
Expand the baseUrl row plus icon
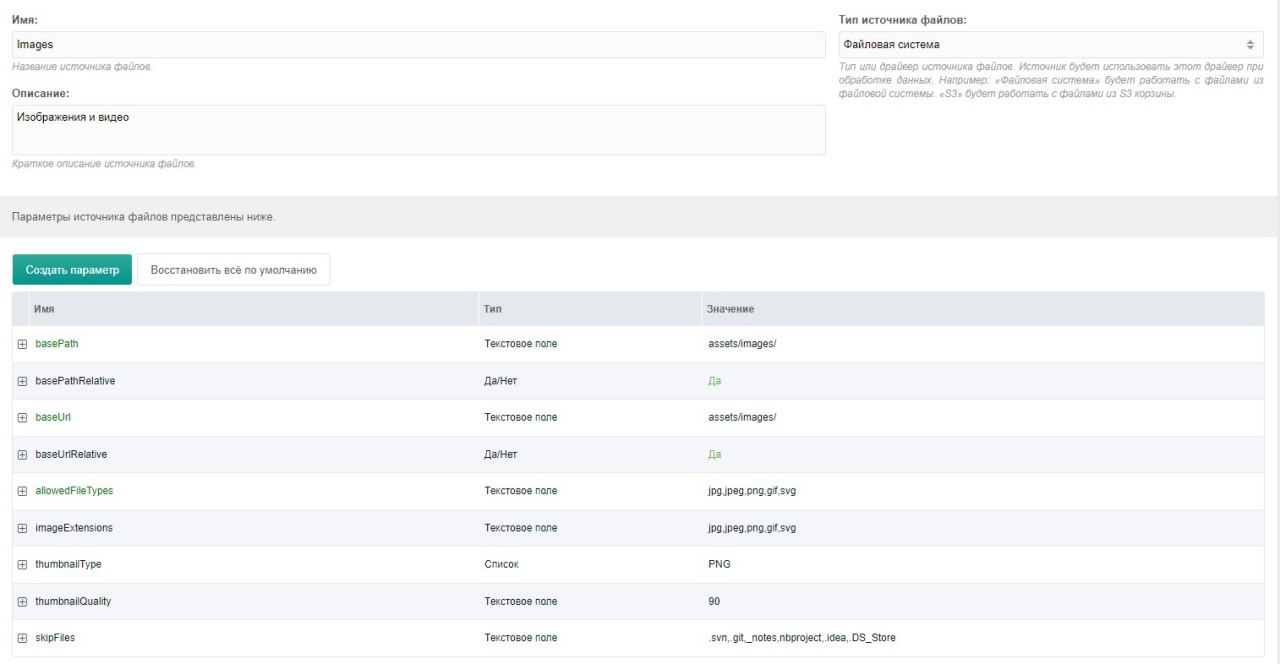(22, 417)
